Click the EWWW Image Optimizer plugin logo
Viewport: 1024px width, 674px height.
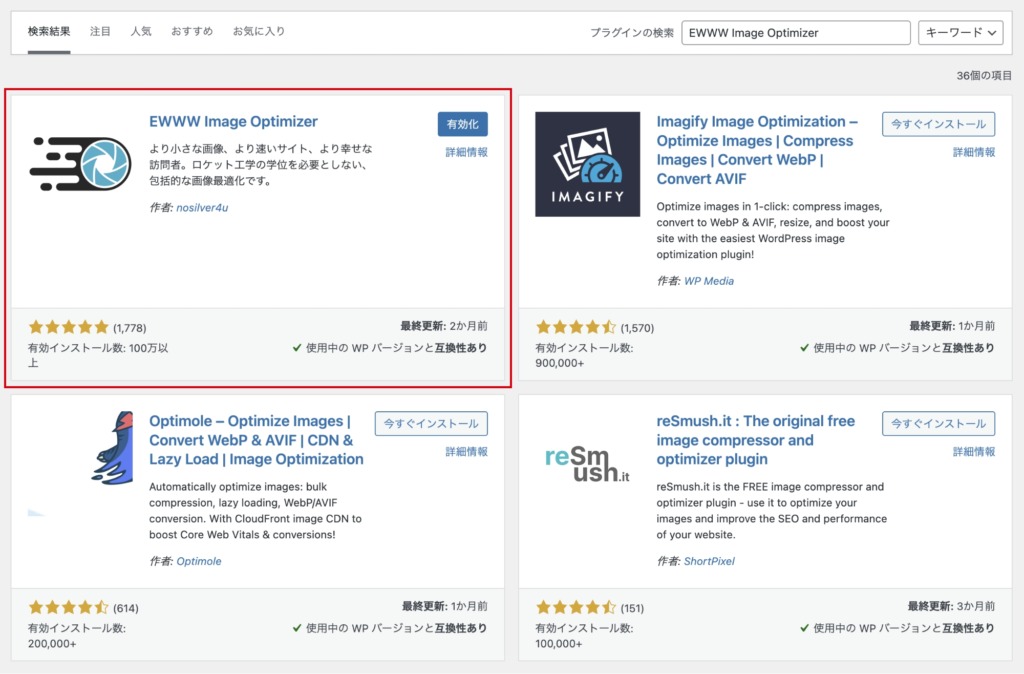pyautogui.click(x=80, y=164)
